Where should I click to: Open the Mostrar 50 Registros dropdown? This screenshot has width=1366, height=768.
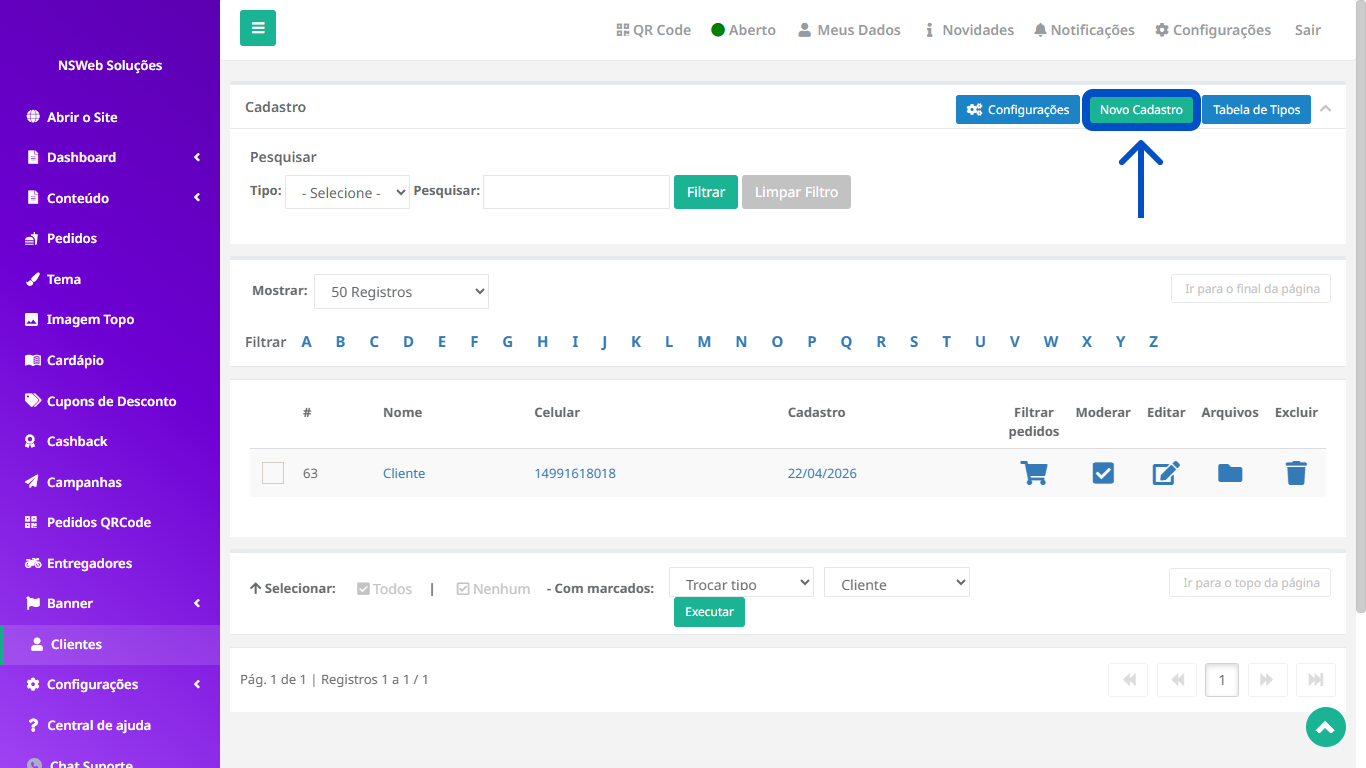(x=401, y=292)
